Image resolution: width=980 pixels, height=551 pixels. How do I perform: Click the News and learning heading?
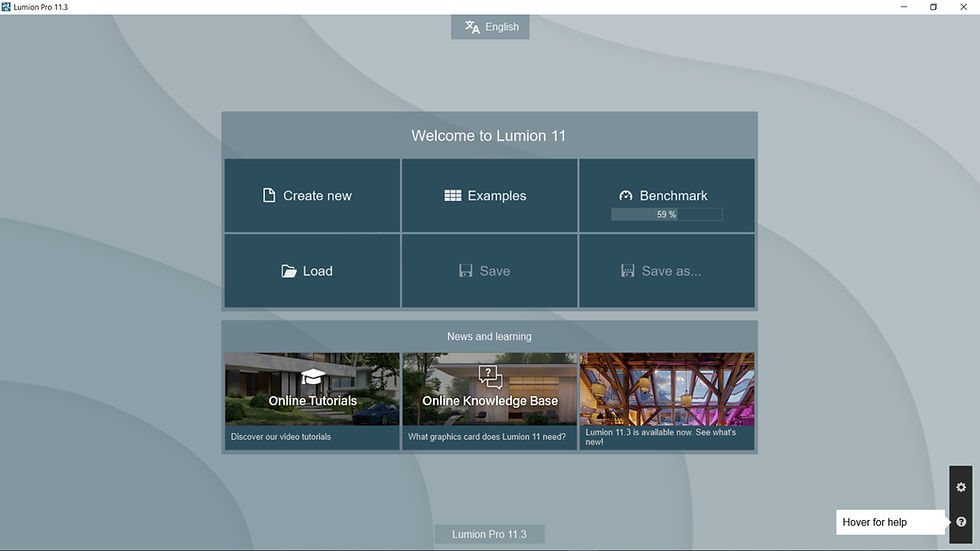489,336
